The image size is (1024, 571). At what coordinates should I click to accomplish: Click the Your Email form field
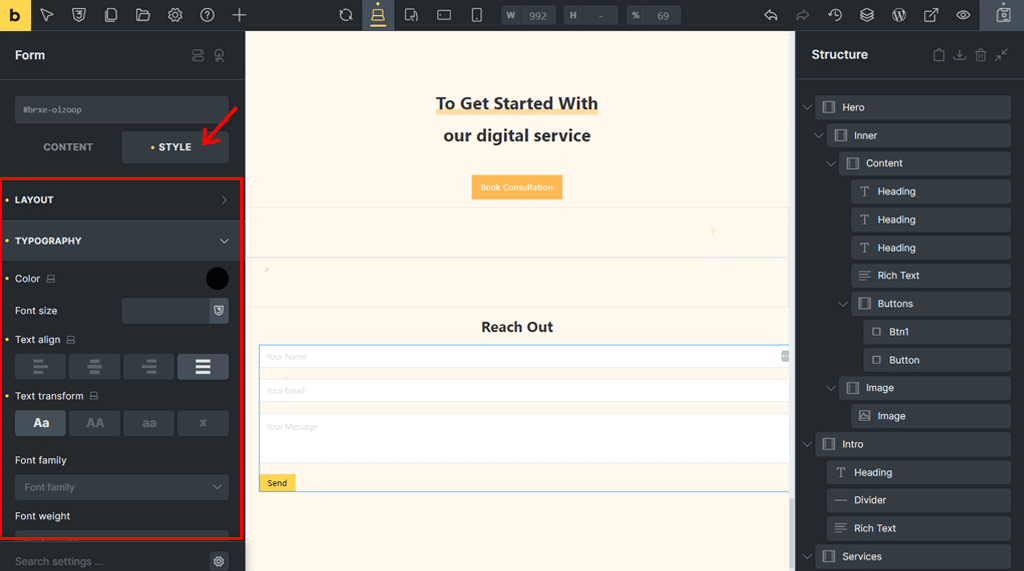pos(524,391)
